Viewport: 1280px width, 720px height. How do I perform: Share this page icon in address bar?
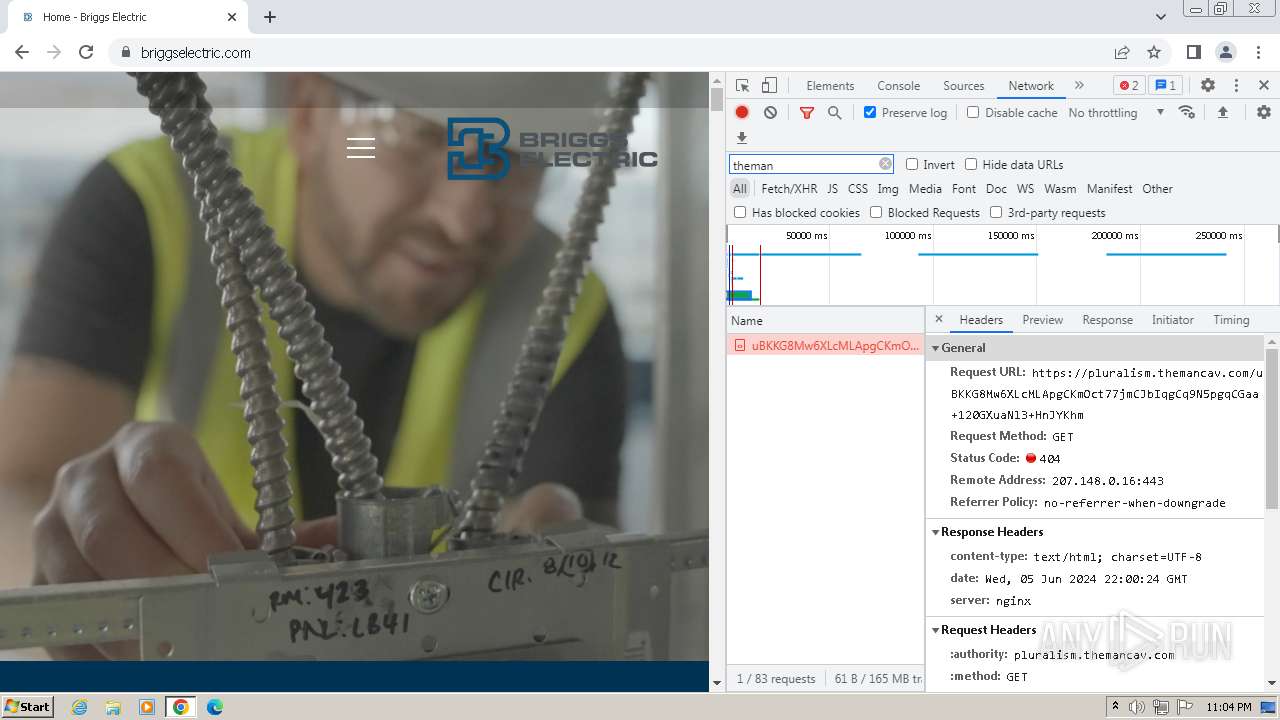(x=1122, y=52)
